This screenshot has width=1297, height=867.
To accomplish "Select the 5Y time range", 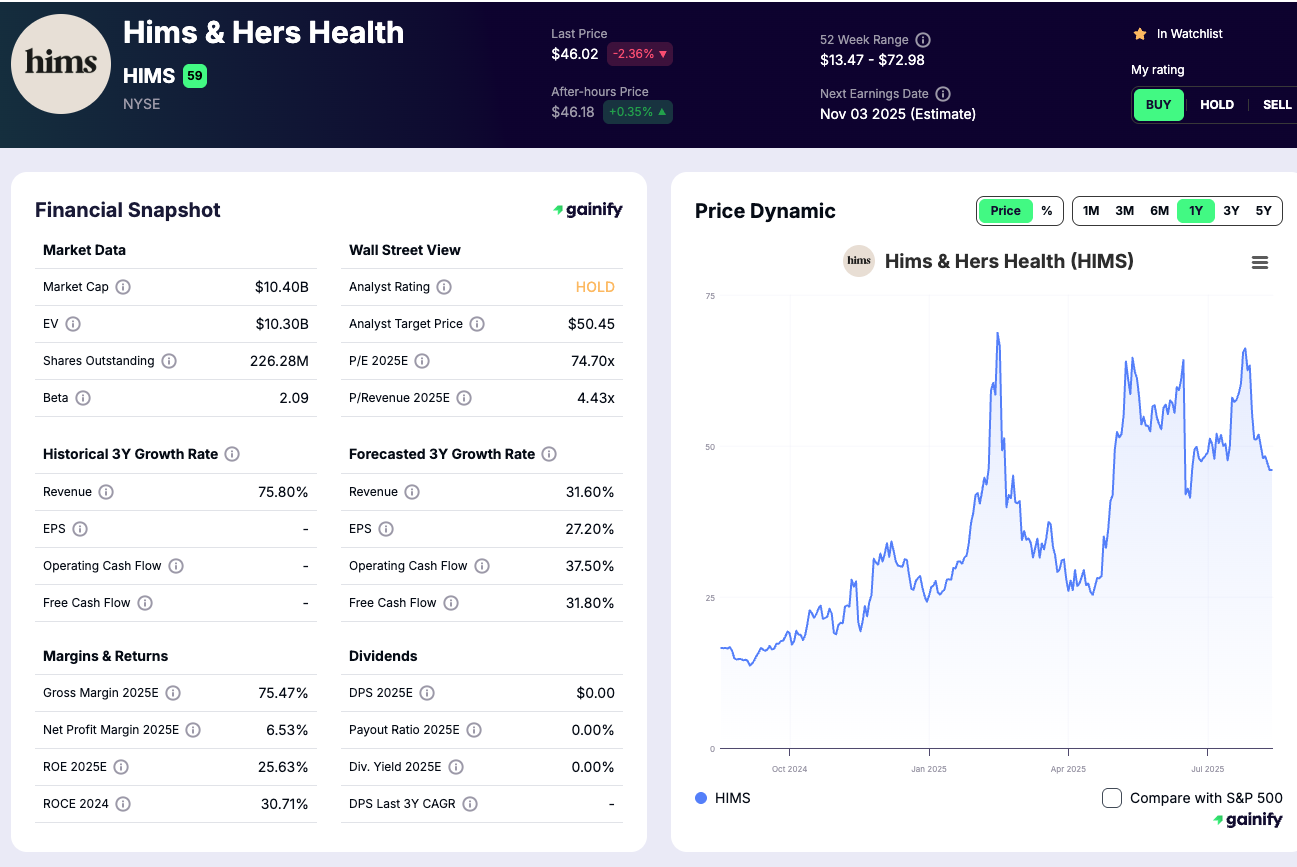I will coord(1264,211).
